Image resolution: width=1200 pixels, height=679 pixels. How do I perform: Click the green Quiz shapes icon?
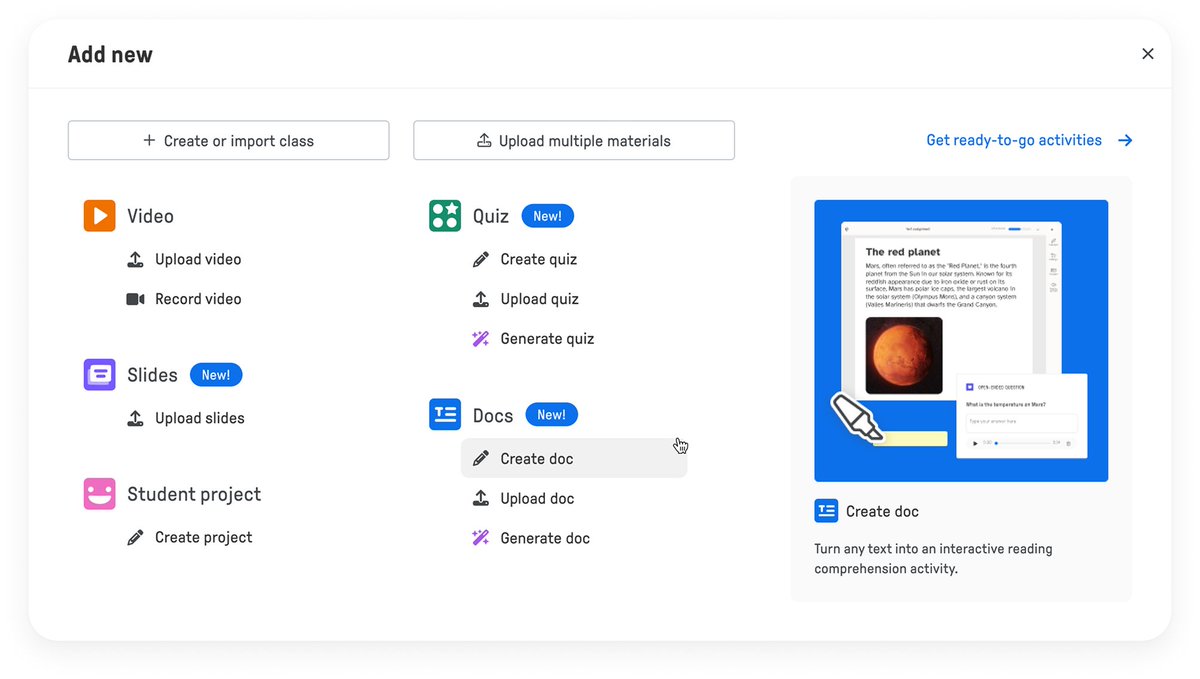[x=445, y=216]
